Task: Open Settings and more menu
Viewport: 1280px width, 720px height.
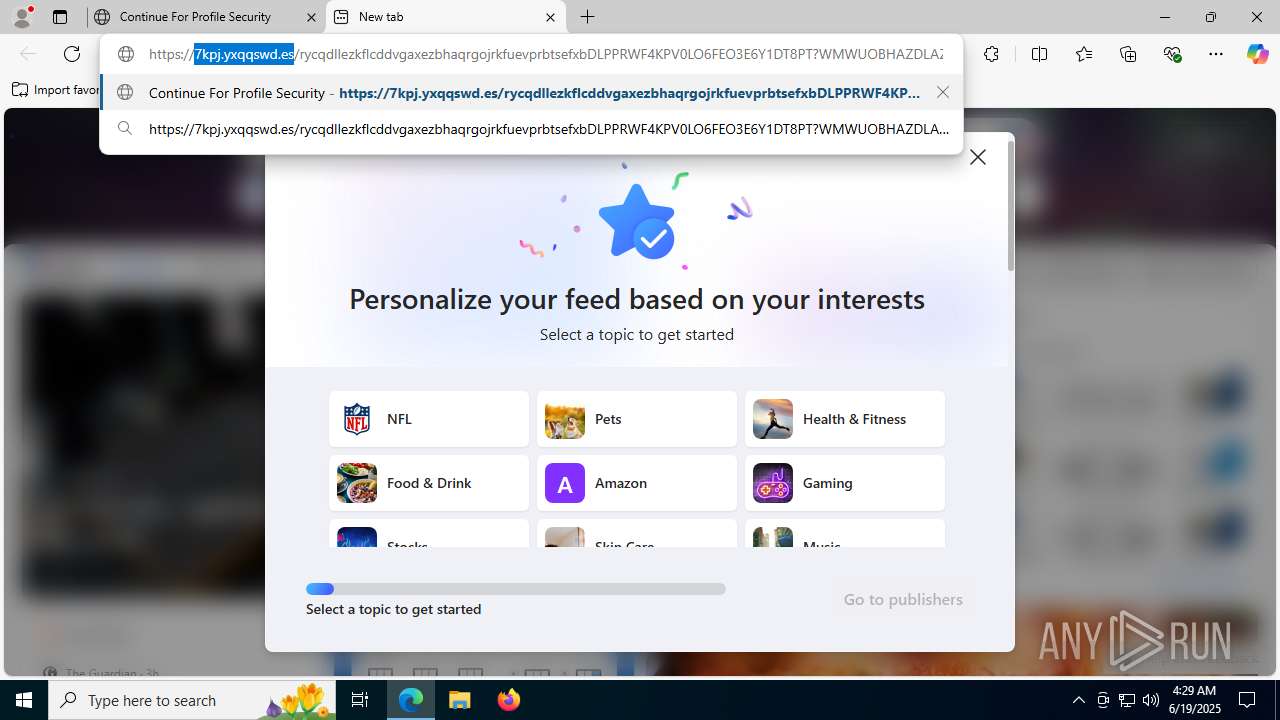Action: tap(1216, 54)
